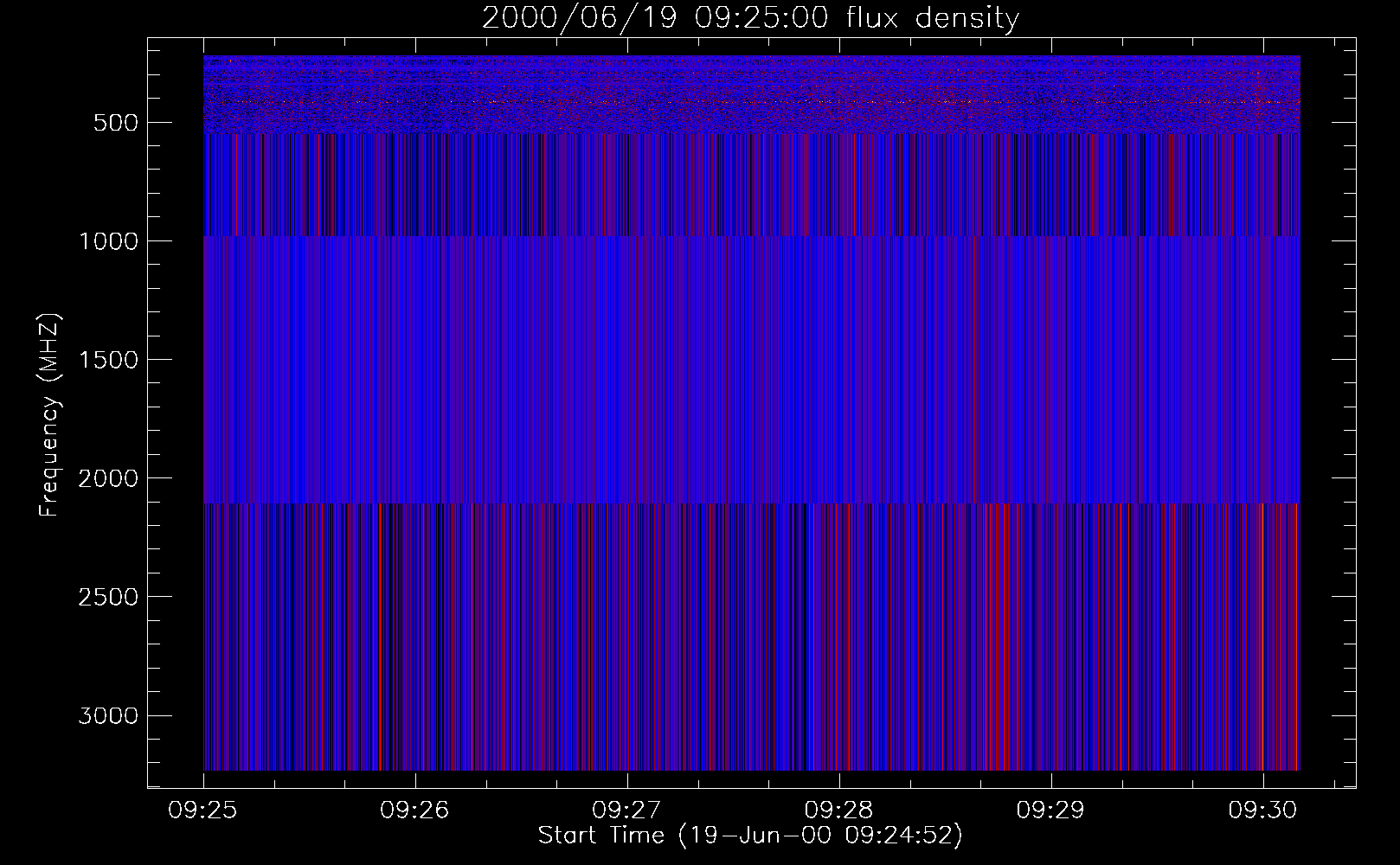The width and height of the screenshot is (1400, 865).
Task: Click the plot title '2000/06/19 09:25:00 flux density'
Action: [750, 18]
